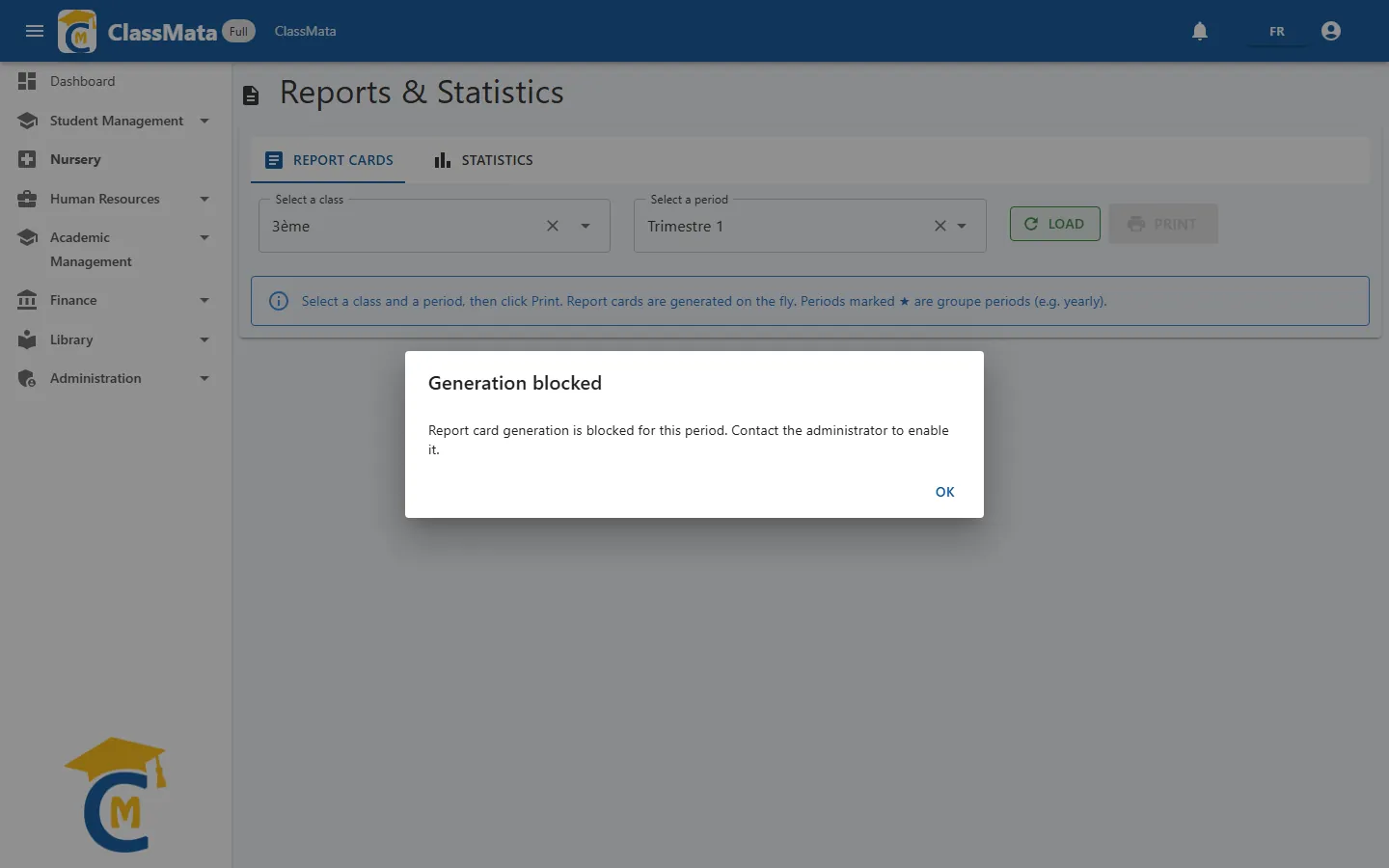
Task: Click the ClassMata school name in header
Action: click(x=305, y=31)
